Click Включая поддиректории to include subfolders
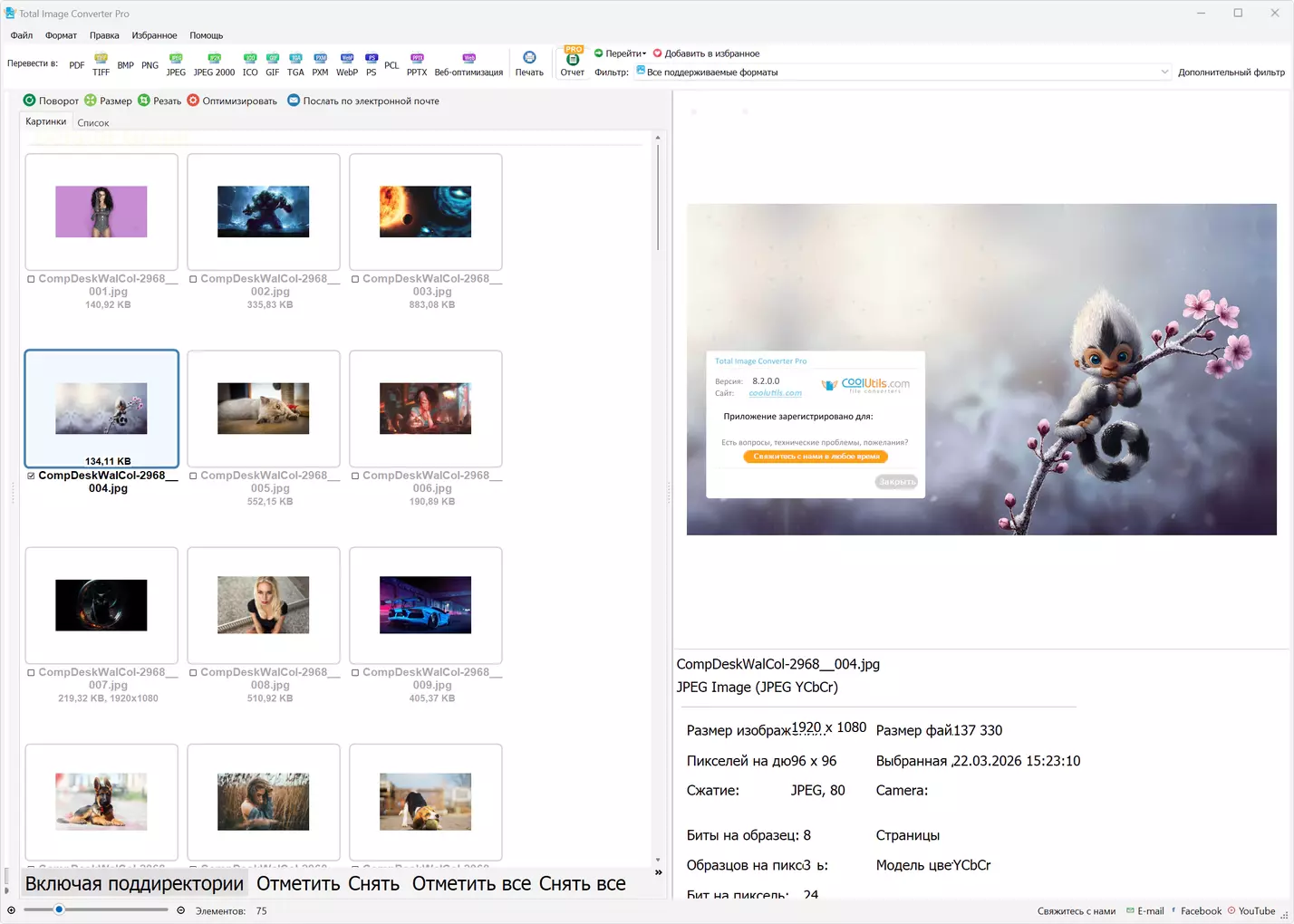This screenshot has height=924, width=1294. click(134, 883)
